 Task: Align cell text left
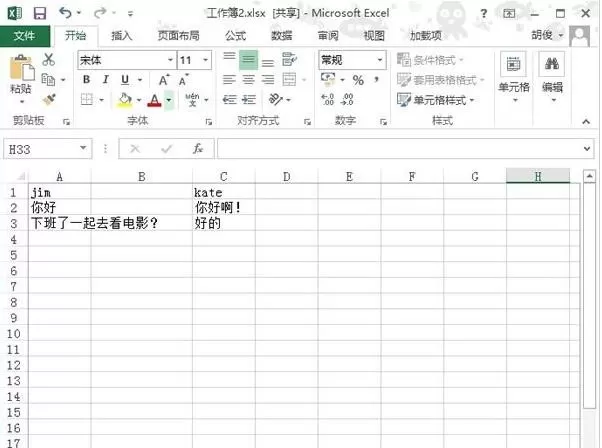tap(229, 80)
